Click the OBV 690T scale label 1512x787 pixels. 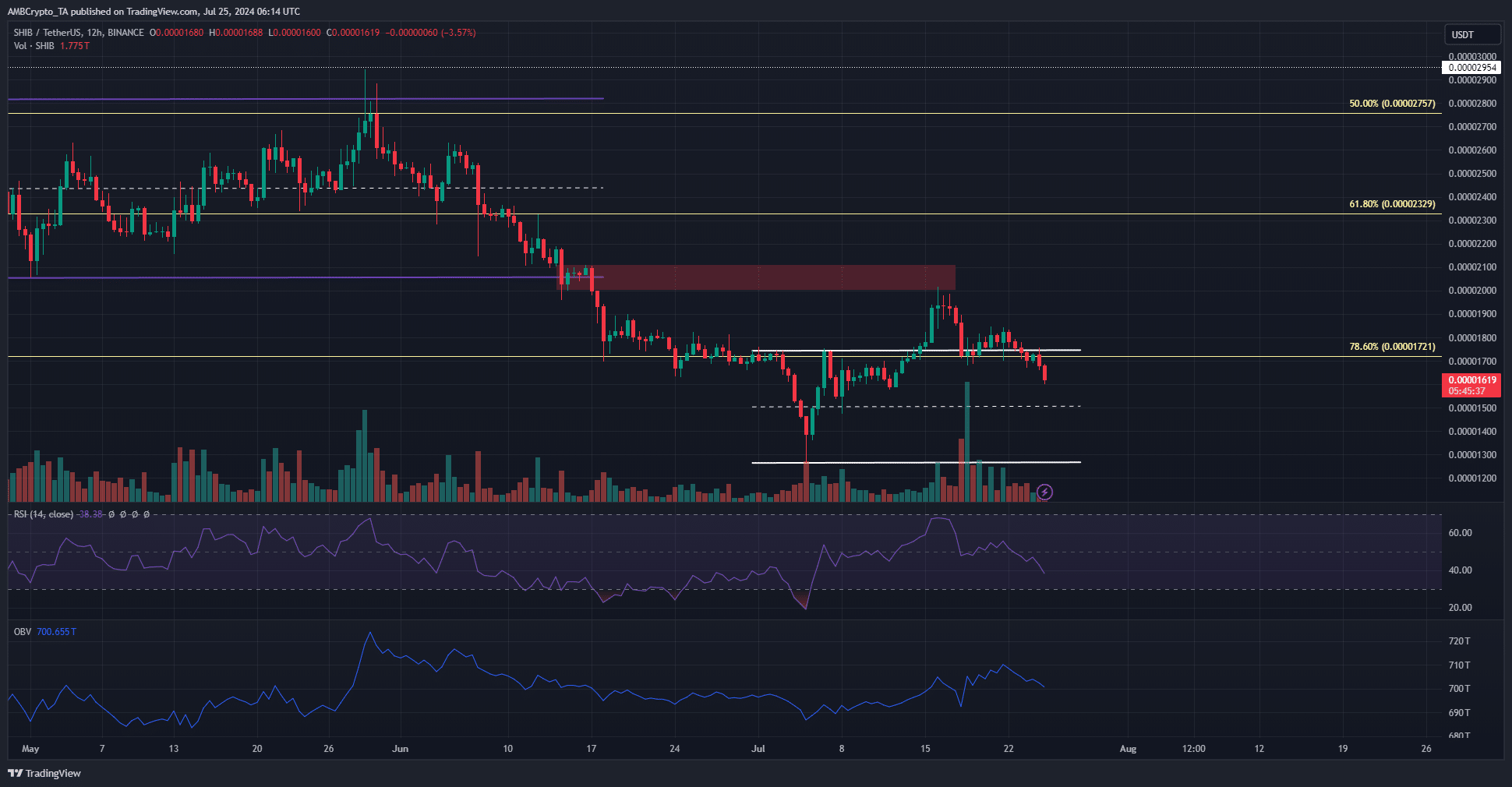coord(1459,713)
